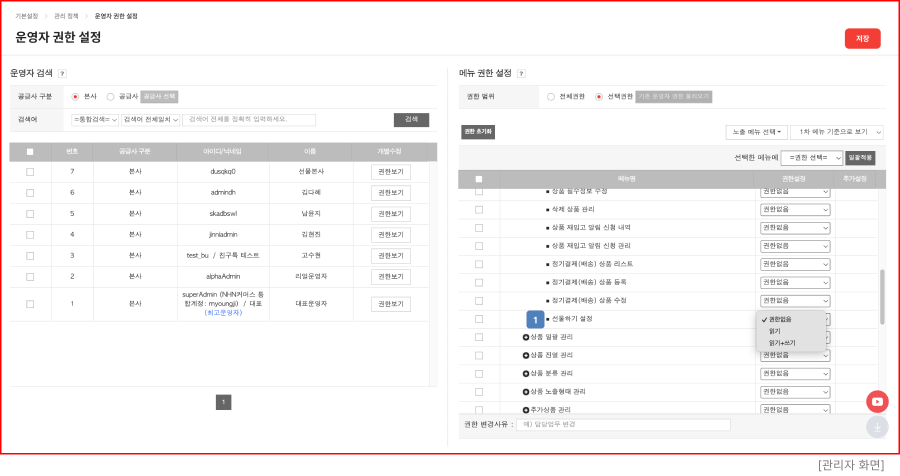Open the 1차 메뉴 기준으로 보기 dropdown
This screenshot has height=476, width=900.
(836, 132)
